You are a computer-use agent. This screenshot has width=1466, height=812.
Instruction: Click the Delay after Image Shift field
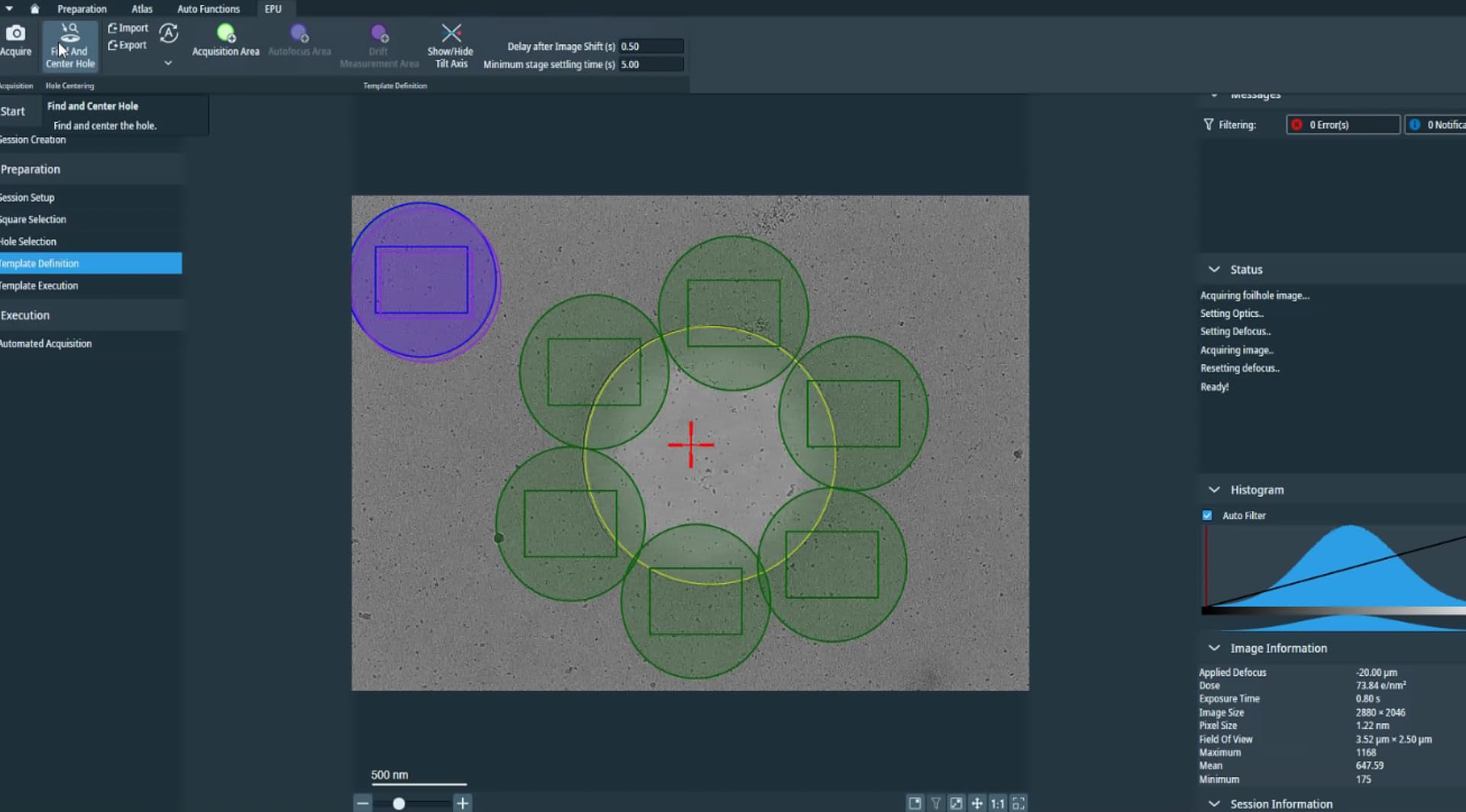tap(651, 47)
